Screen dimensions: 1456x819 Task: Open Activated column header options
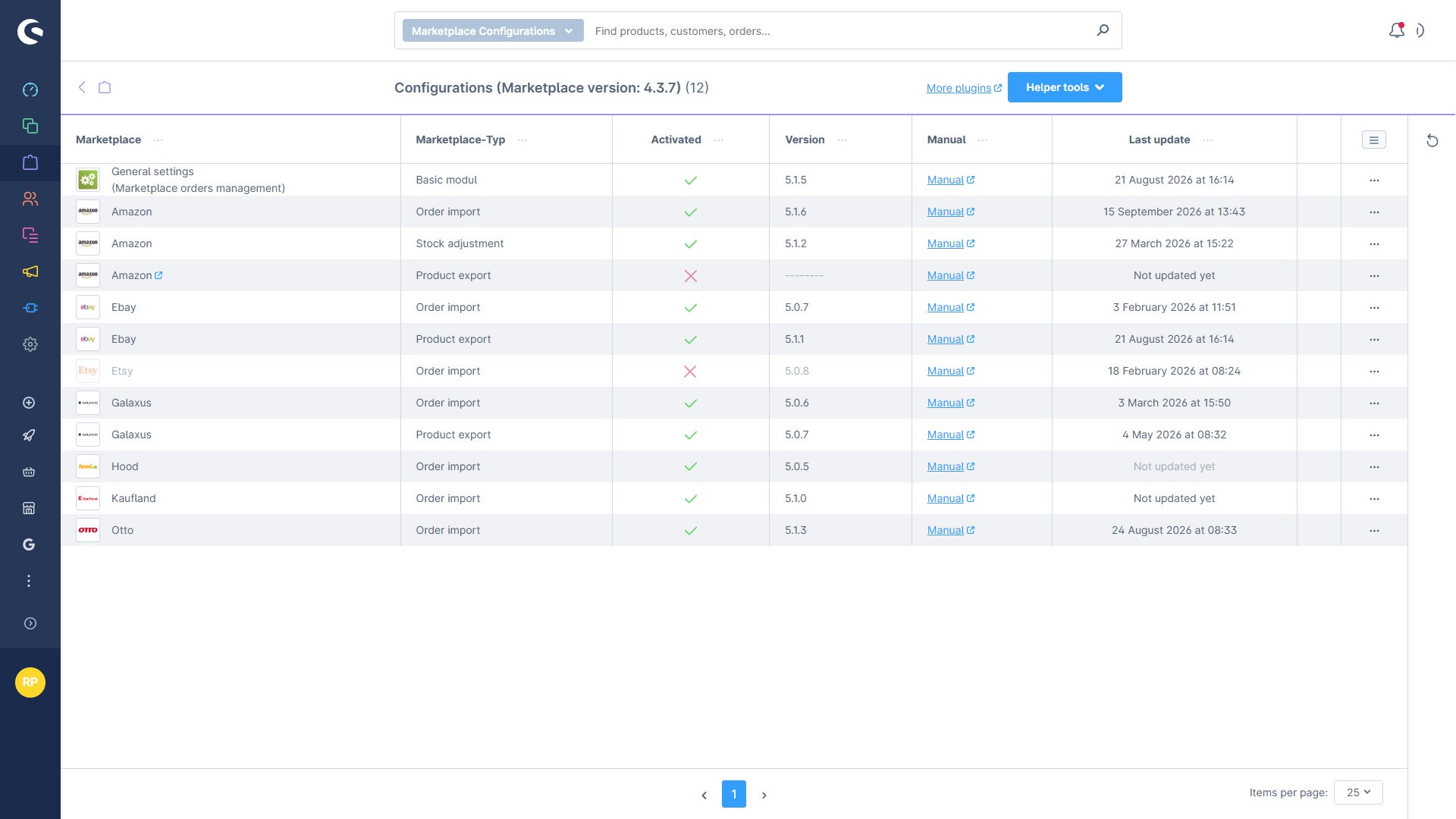tap(718, 140)
